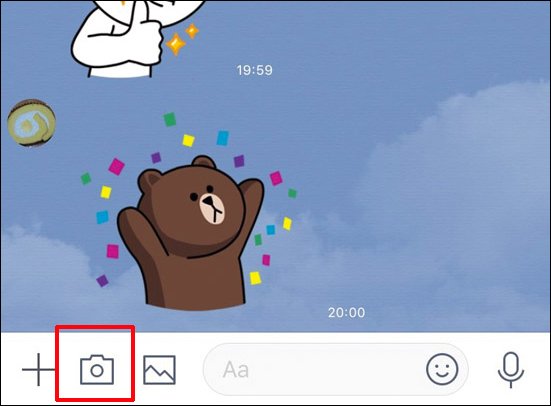The width and height of the screenshot is (551, 406).
Task: Tap the gold sparkle stars on the sticker
Action: pyautogui.click(x=182, y=39)
